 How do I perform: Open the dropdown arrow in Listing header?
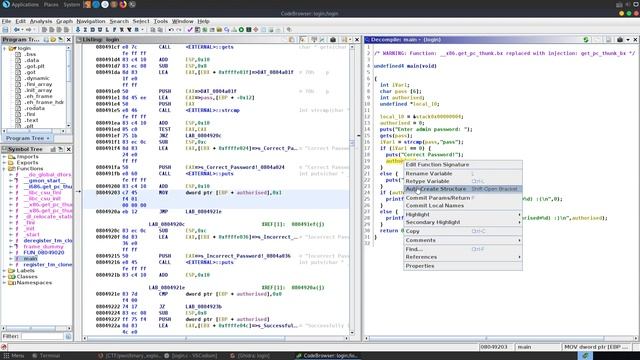tap(350, 40)
